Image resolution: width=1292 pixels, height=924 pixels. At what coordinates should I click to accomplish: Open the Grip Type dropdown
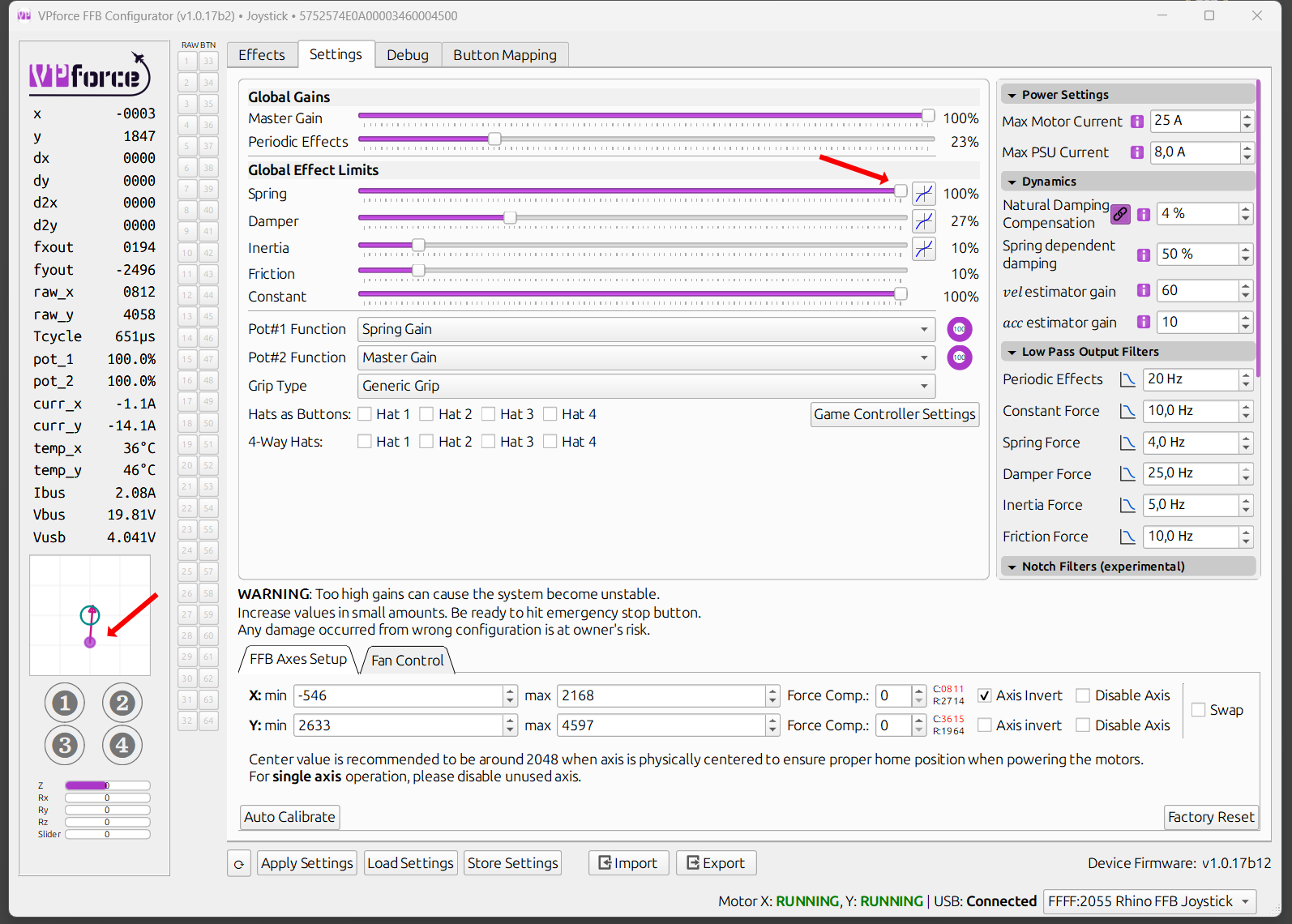(x=646, y=386)
